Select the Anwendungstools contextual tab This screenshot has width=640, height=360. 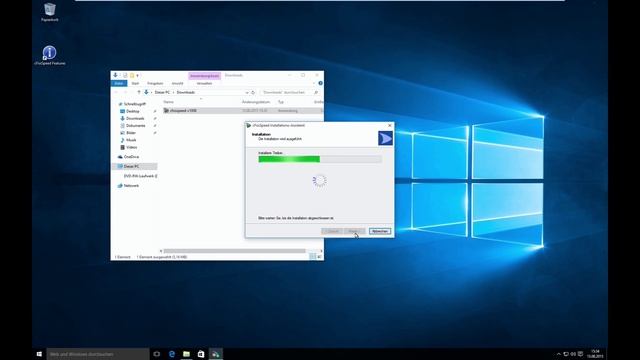click(x=204, y=76)
